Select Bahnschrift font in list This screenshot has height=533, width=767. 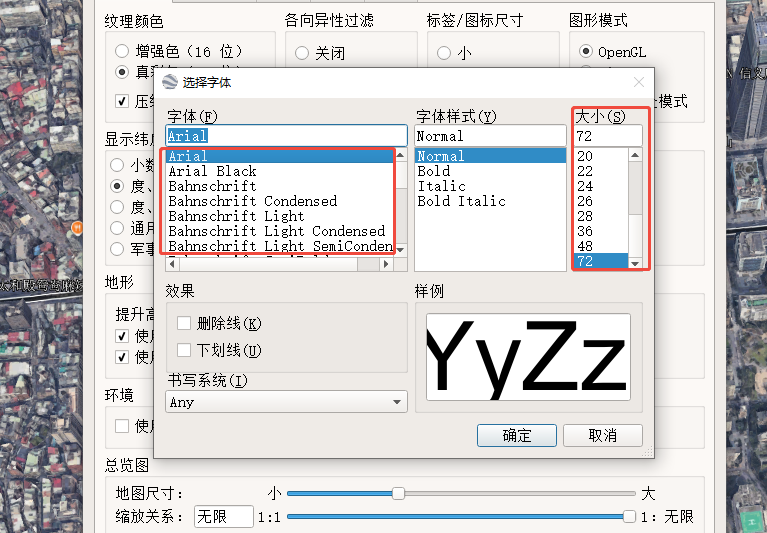(x=280, y=186)
